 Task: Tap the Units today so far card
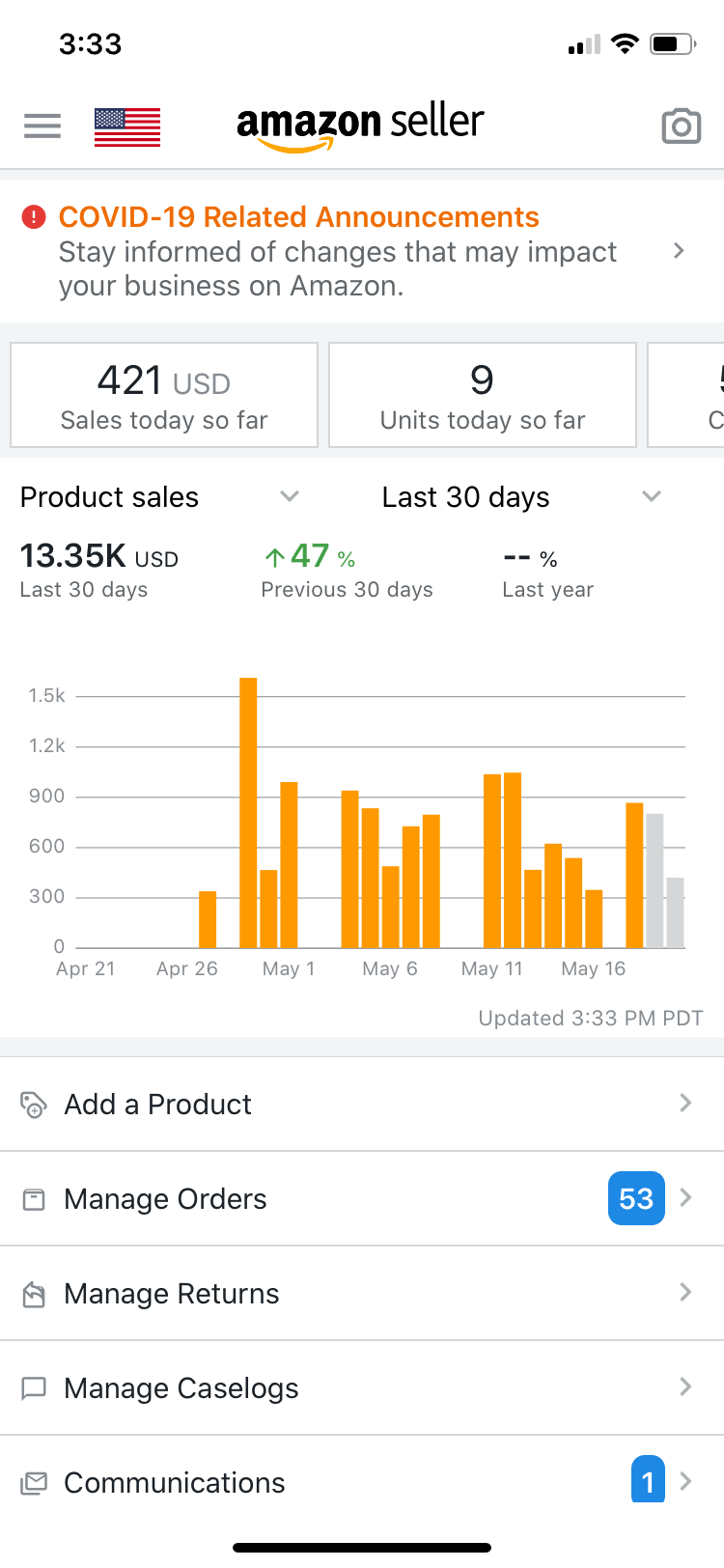(483, 396)
